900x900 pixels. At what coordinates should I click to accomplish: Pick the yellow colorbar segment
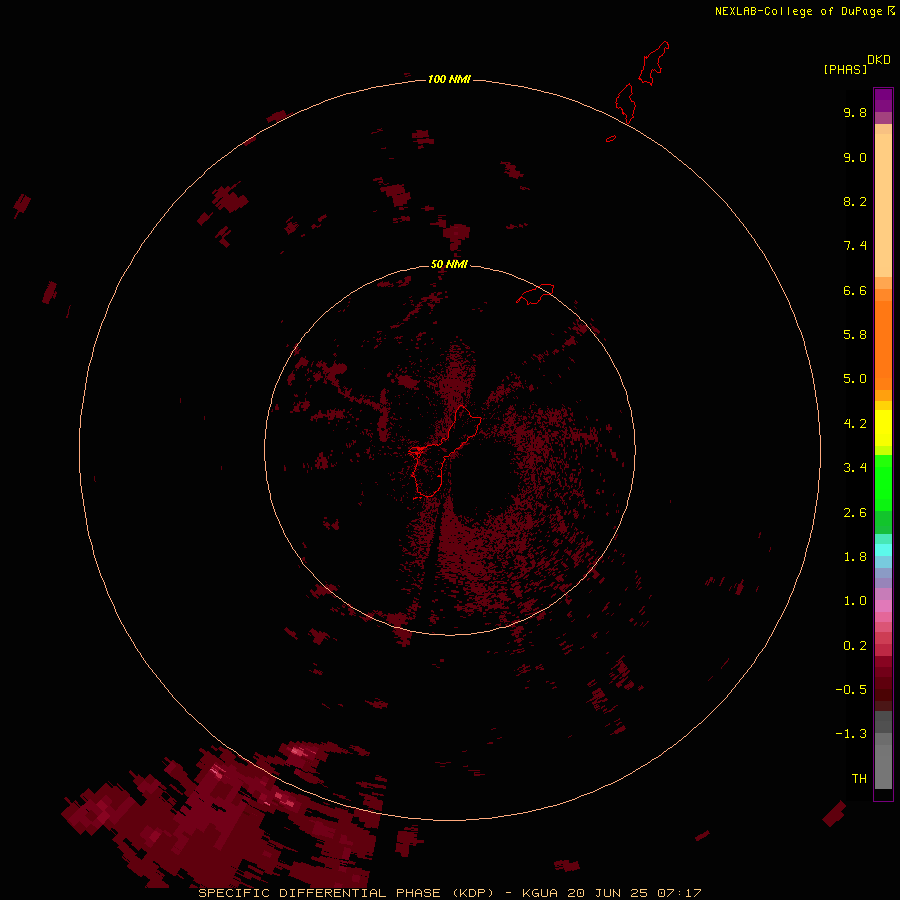click(883, 428)
